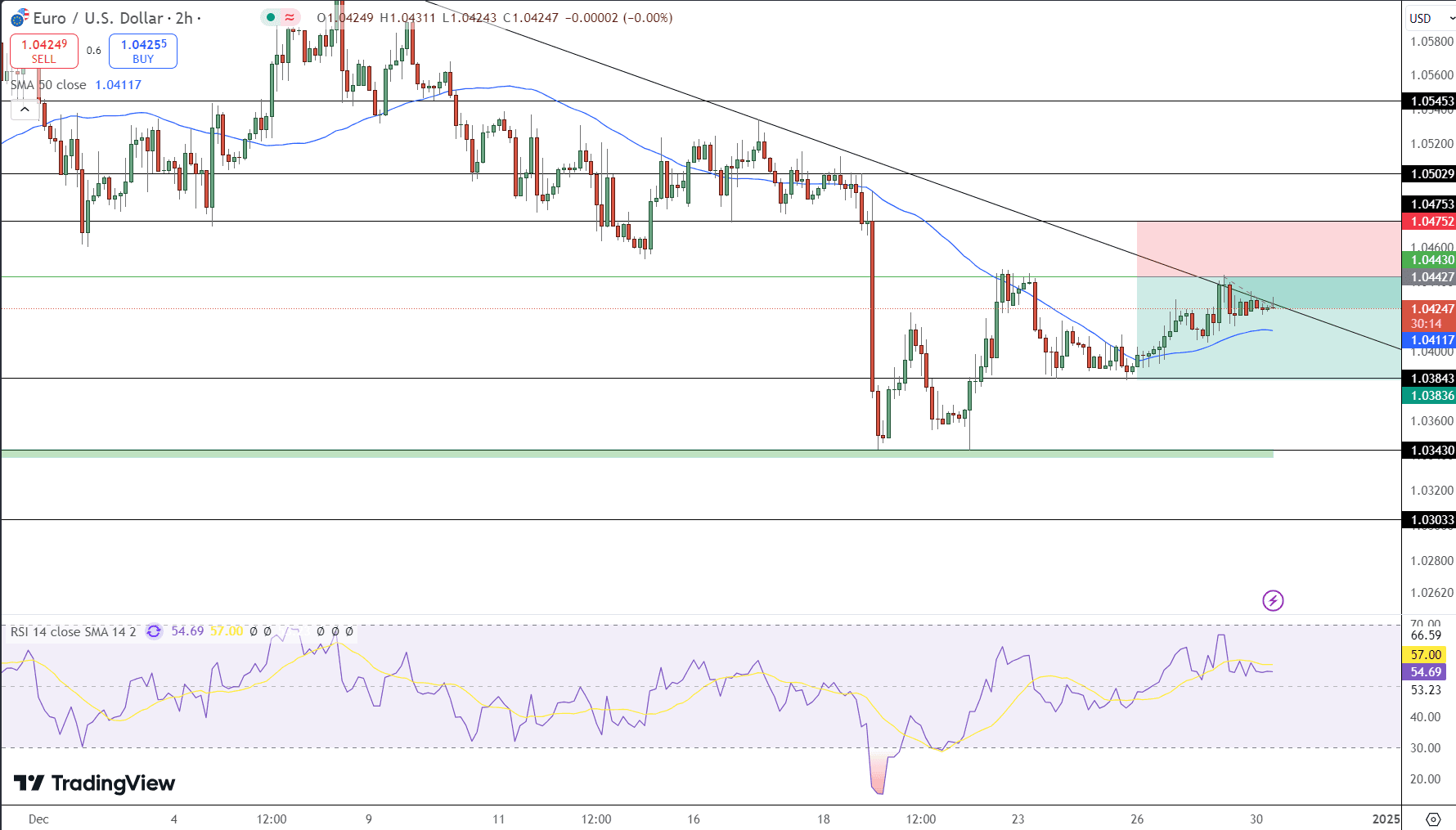The width and height of the screenshot is (1456, 830).
Task: Click the purple lightning bolt icon
Action: click(x=1273, y=601)
